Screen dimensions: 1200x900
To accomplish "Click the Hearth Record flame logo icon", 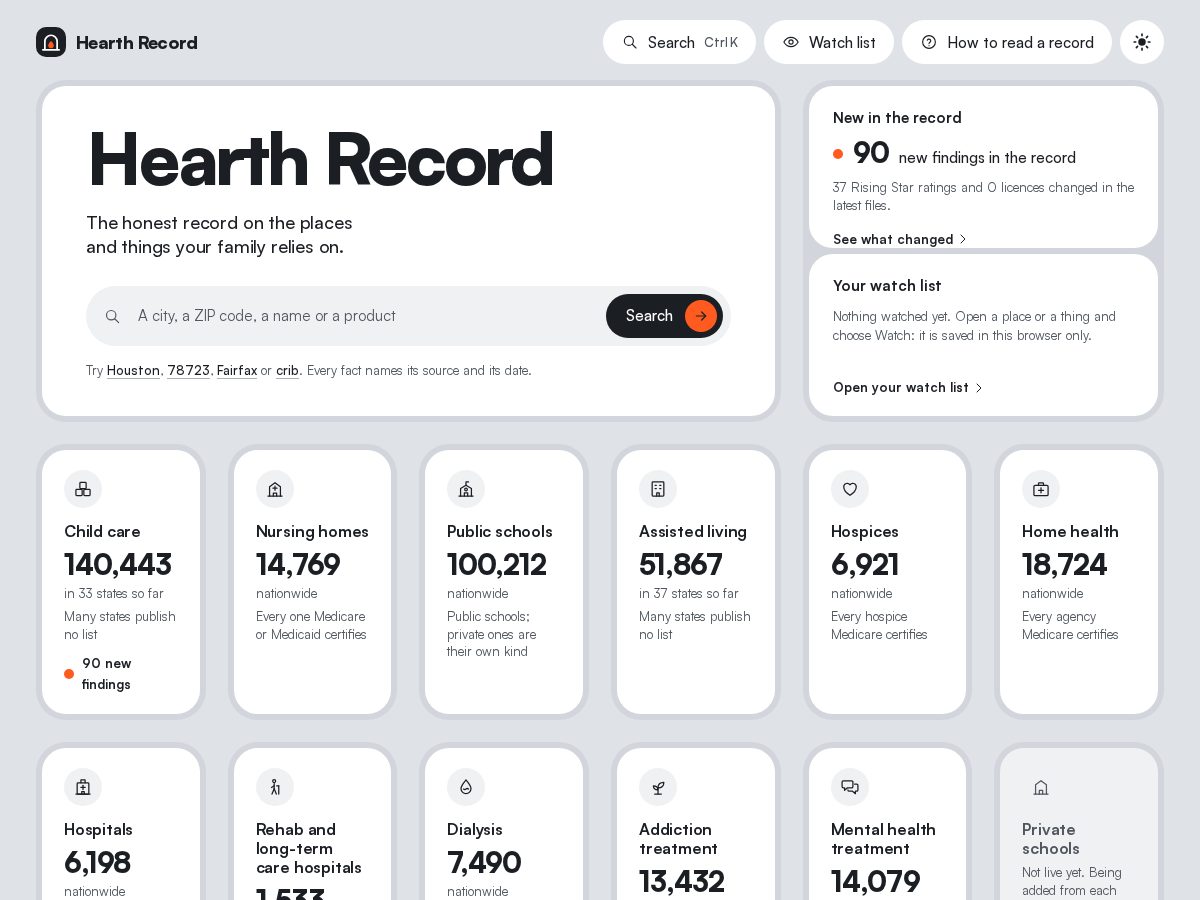I will pos(51,42).
